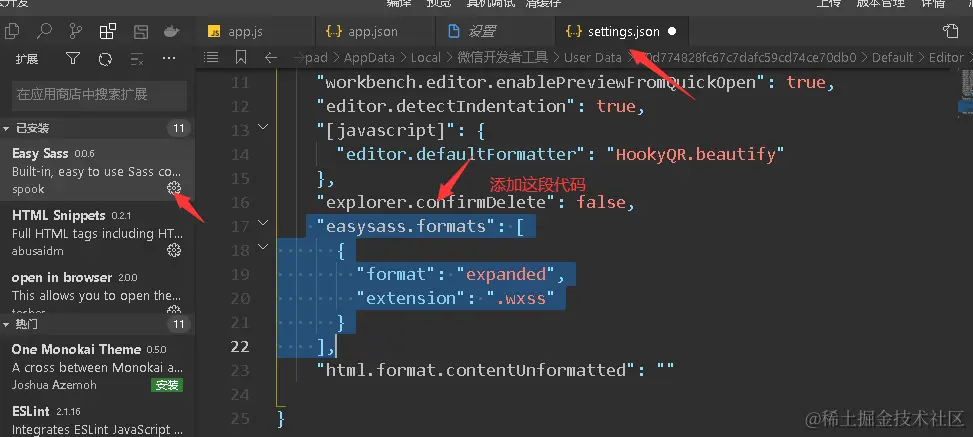Screen dimensions: 973x437
Task: Click "HookyQR.beautify" value in code
Action: (x=695, y=154)
